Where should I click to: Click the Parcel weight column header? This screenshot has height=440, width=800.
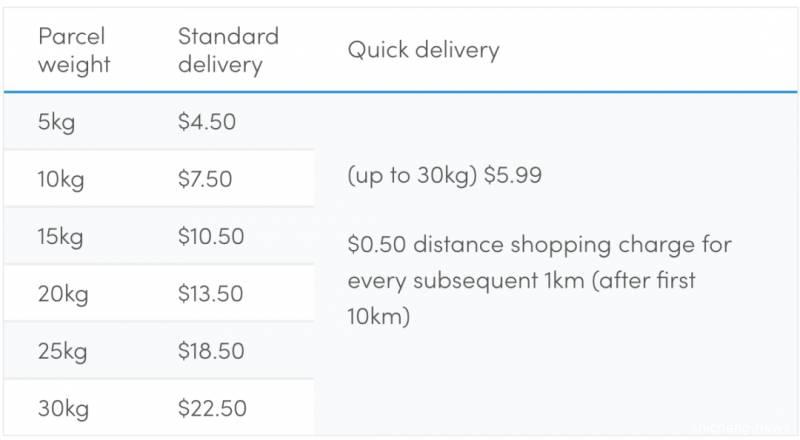74,50
